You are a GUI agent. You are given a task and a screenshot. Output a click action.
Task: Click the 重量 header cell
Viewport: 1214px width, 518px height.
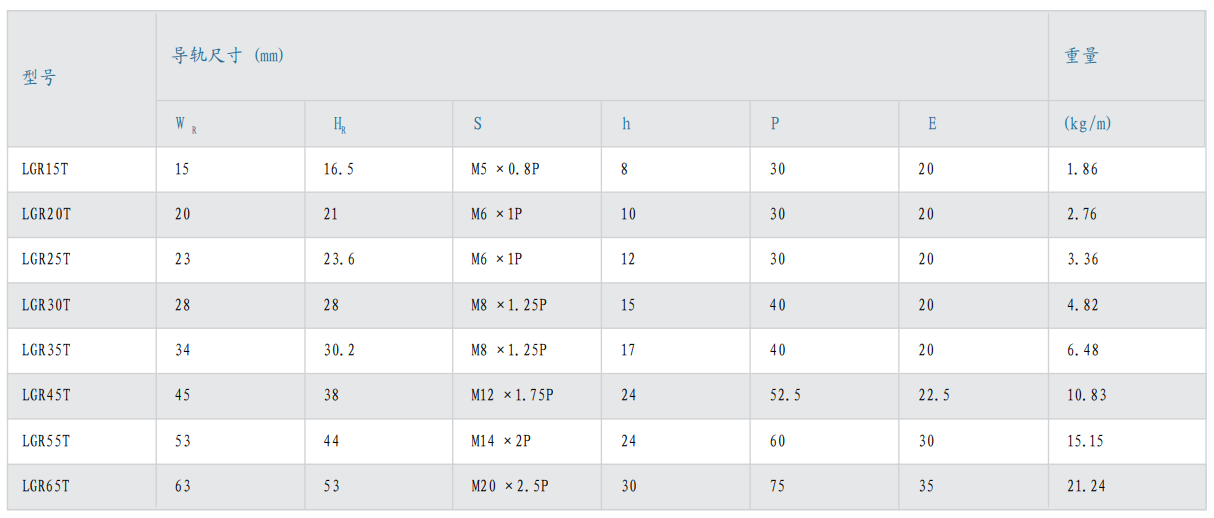(1081, 56)
